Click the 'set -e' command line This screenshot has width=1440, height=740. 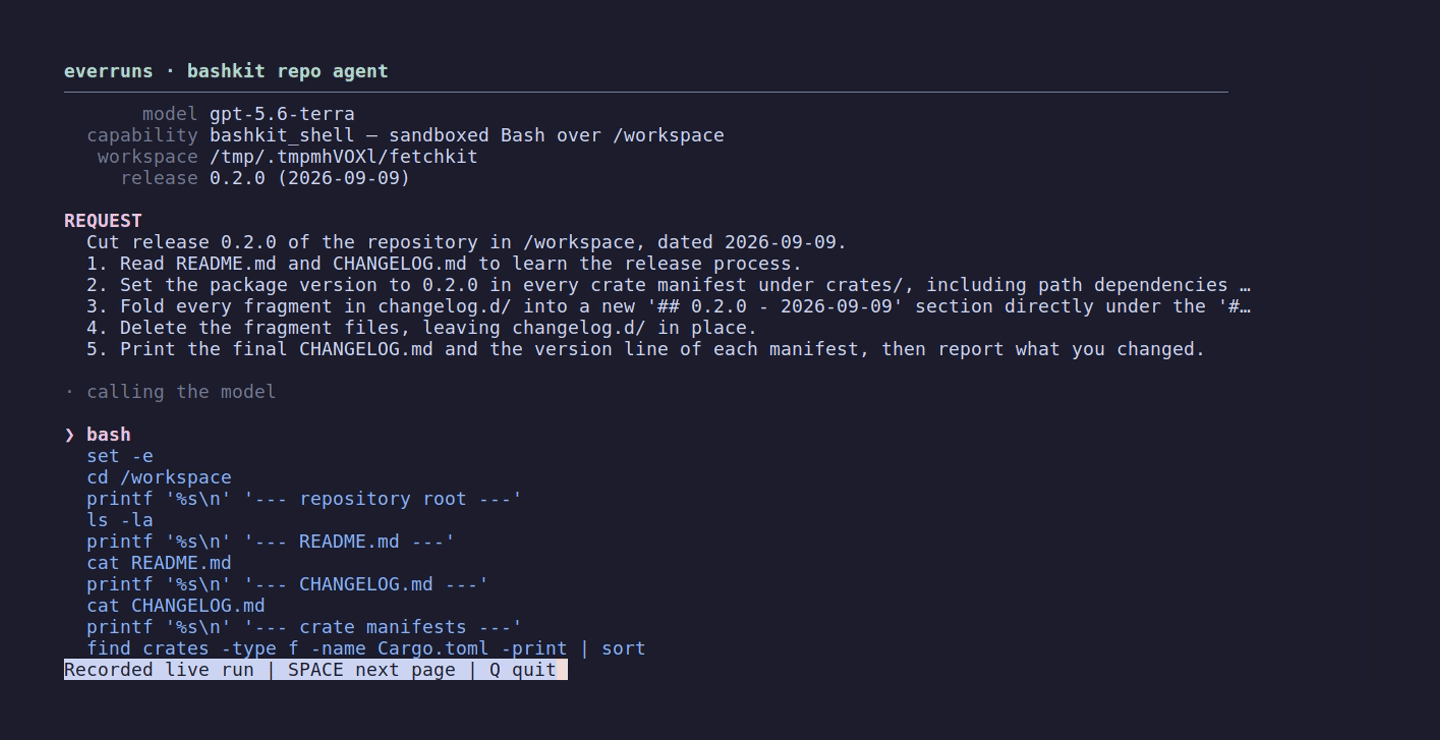pos(120,456)
